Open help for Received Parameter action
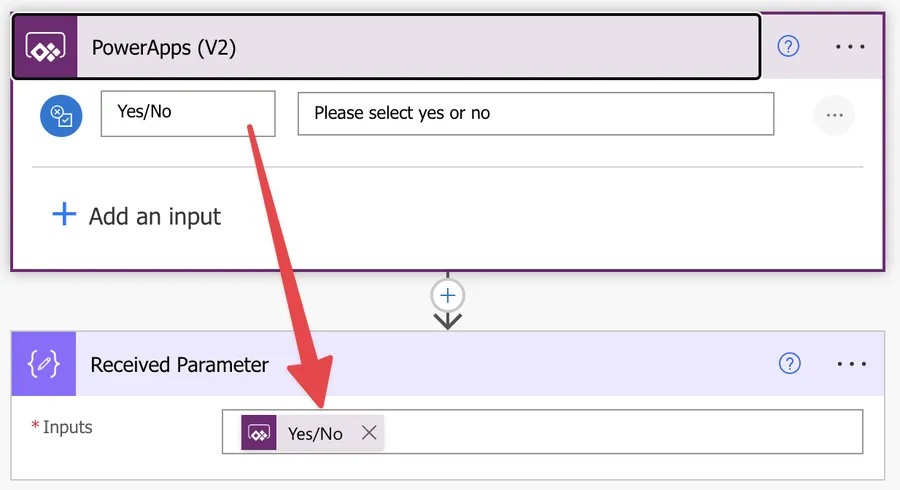Image resolution: width=900 pixels, height=490 pixels. (x=789, y=364)
